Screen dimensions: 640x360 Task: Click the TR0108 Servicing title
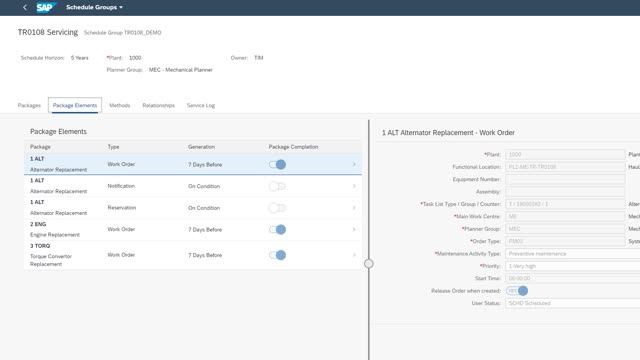point(48,32)
